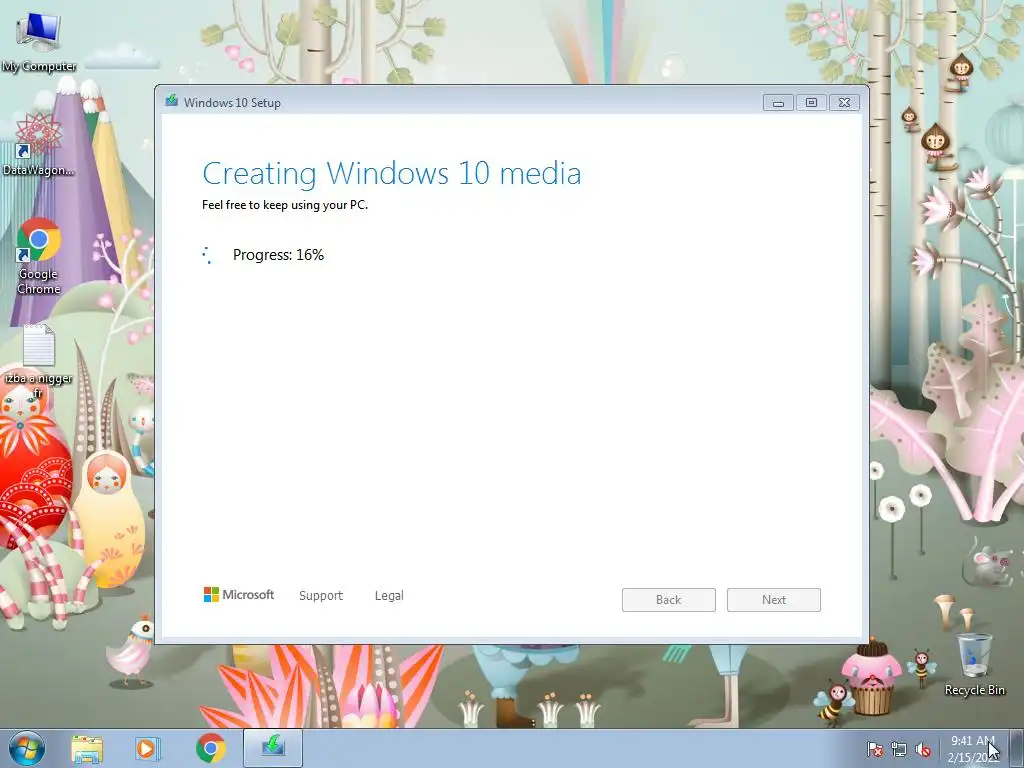The image size is (1024, 768).
Task: Select the DataWagon desktop shortcut
Action: click(x=39, y=145)
